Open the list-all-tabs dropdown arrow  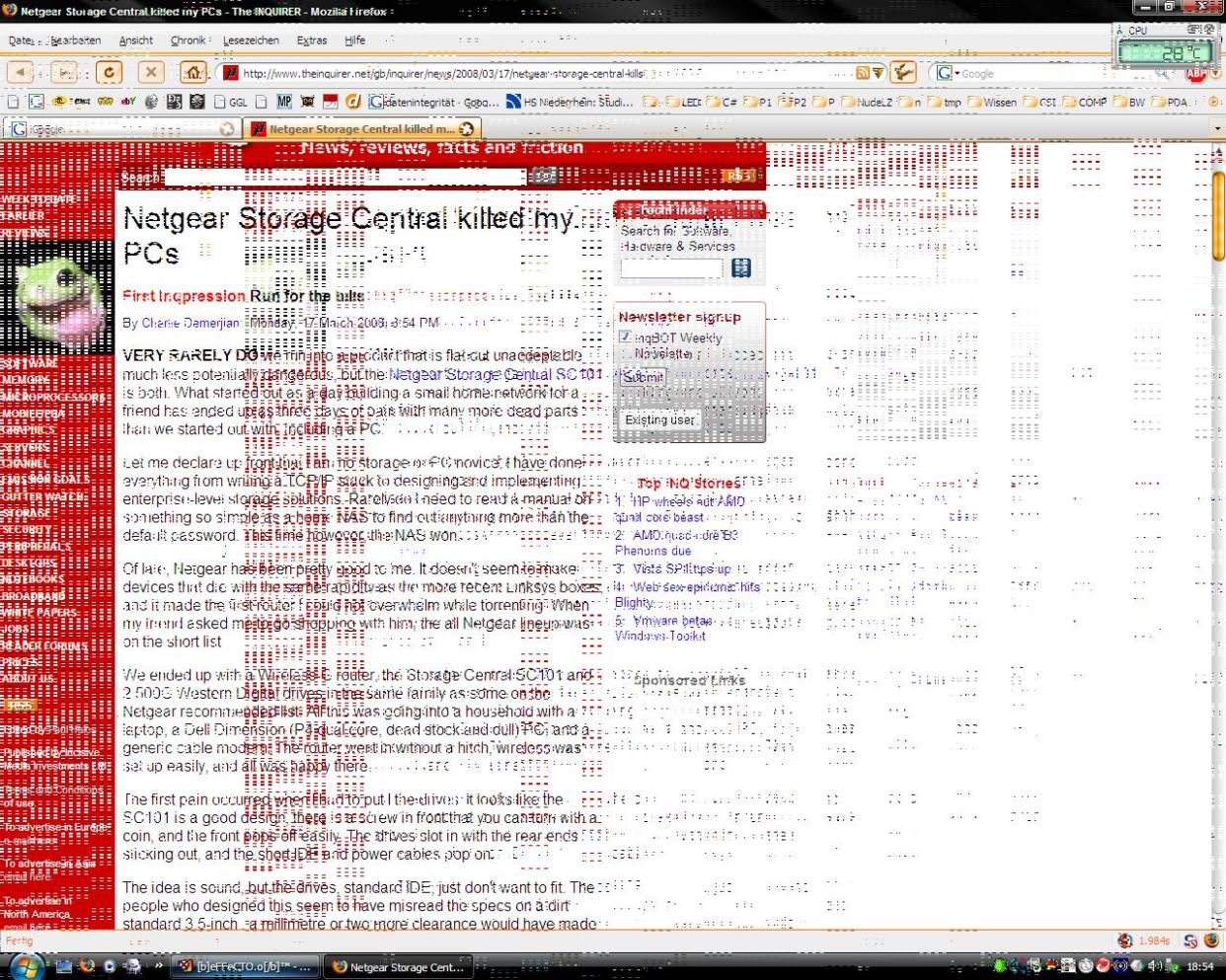point(1217,129)
